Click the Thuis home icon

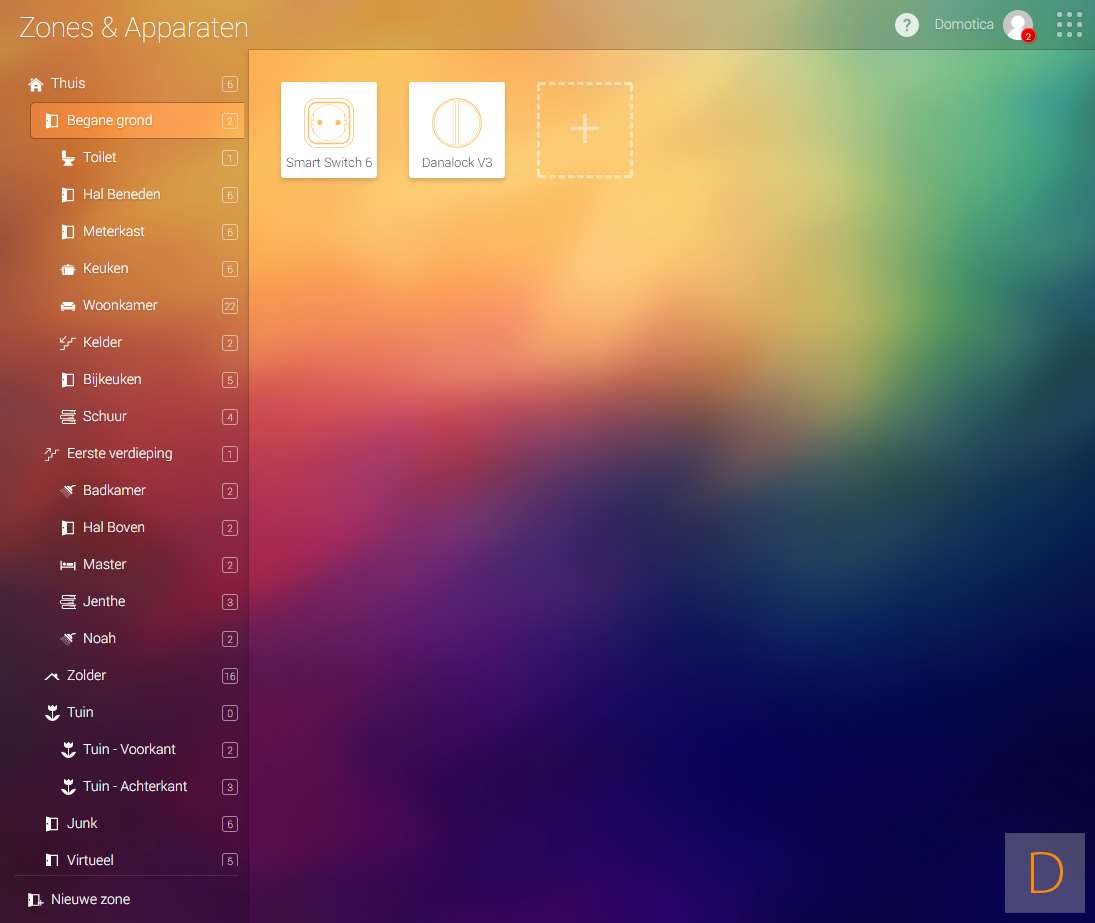[x=36, y=84]
